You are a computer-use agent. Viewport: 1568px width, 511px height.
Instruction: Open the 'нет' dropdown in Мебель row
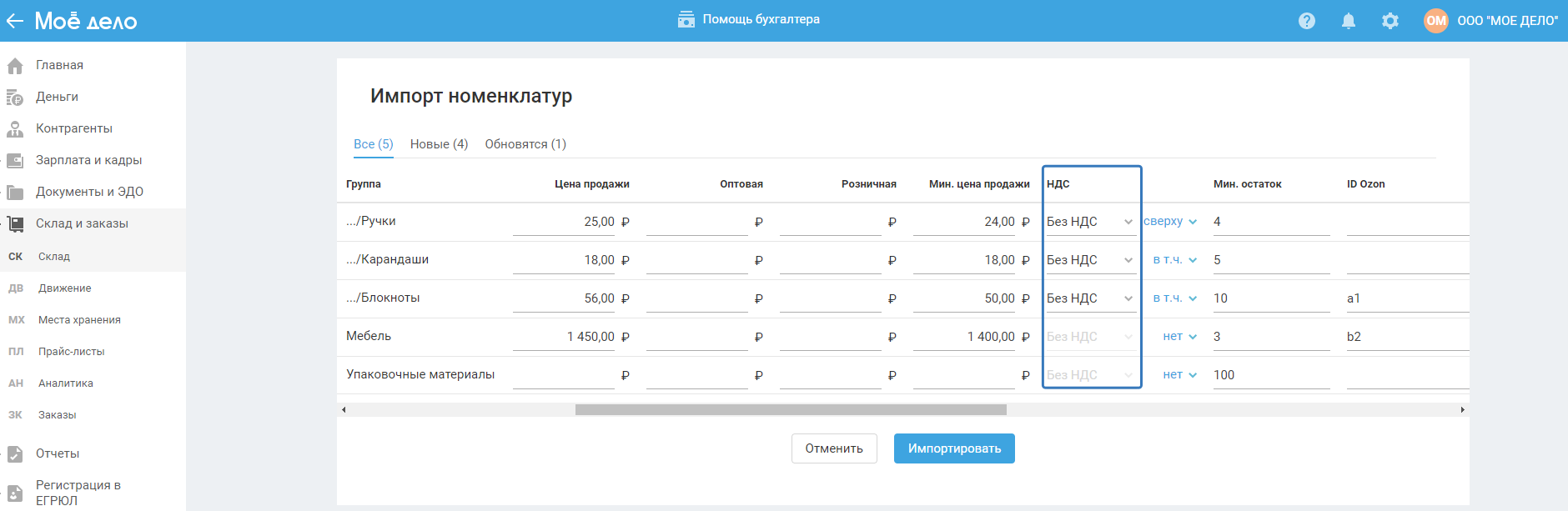point(1179,337)
